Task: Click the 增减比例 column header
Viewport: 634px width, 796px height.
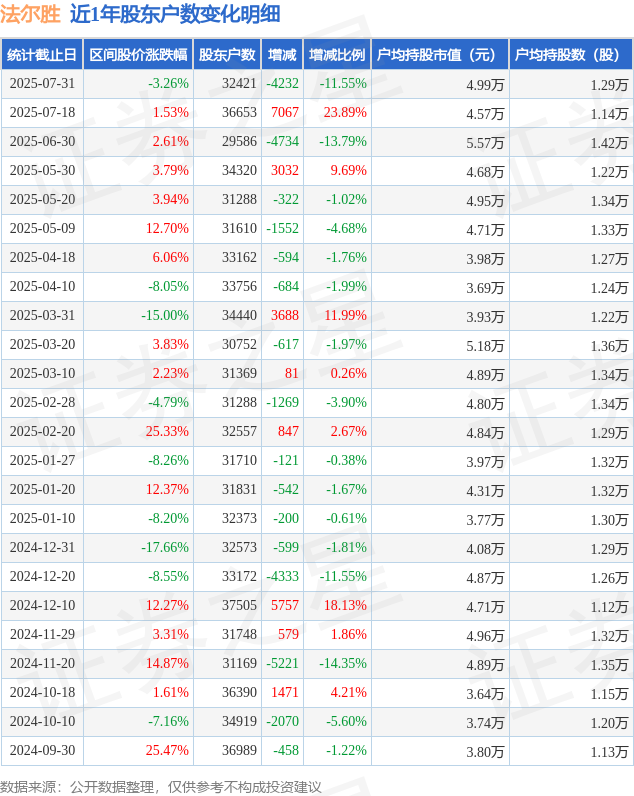Action: tap(337, 55)
